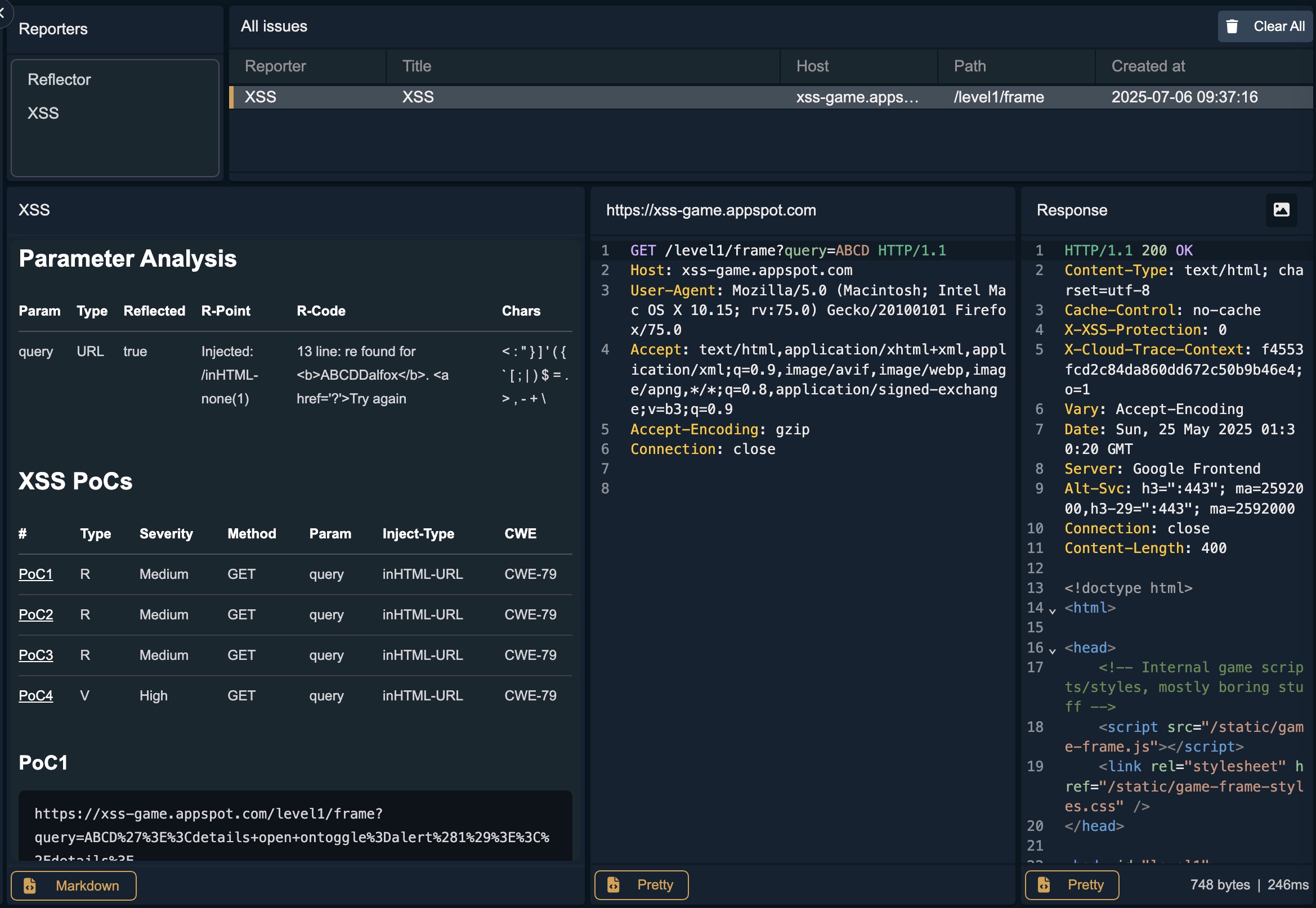This screenshot has height=908, width=1316.
Task: Click the Content-Length: 400 header
Action: click(x=1145, y=549)
